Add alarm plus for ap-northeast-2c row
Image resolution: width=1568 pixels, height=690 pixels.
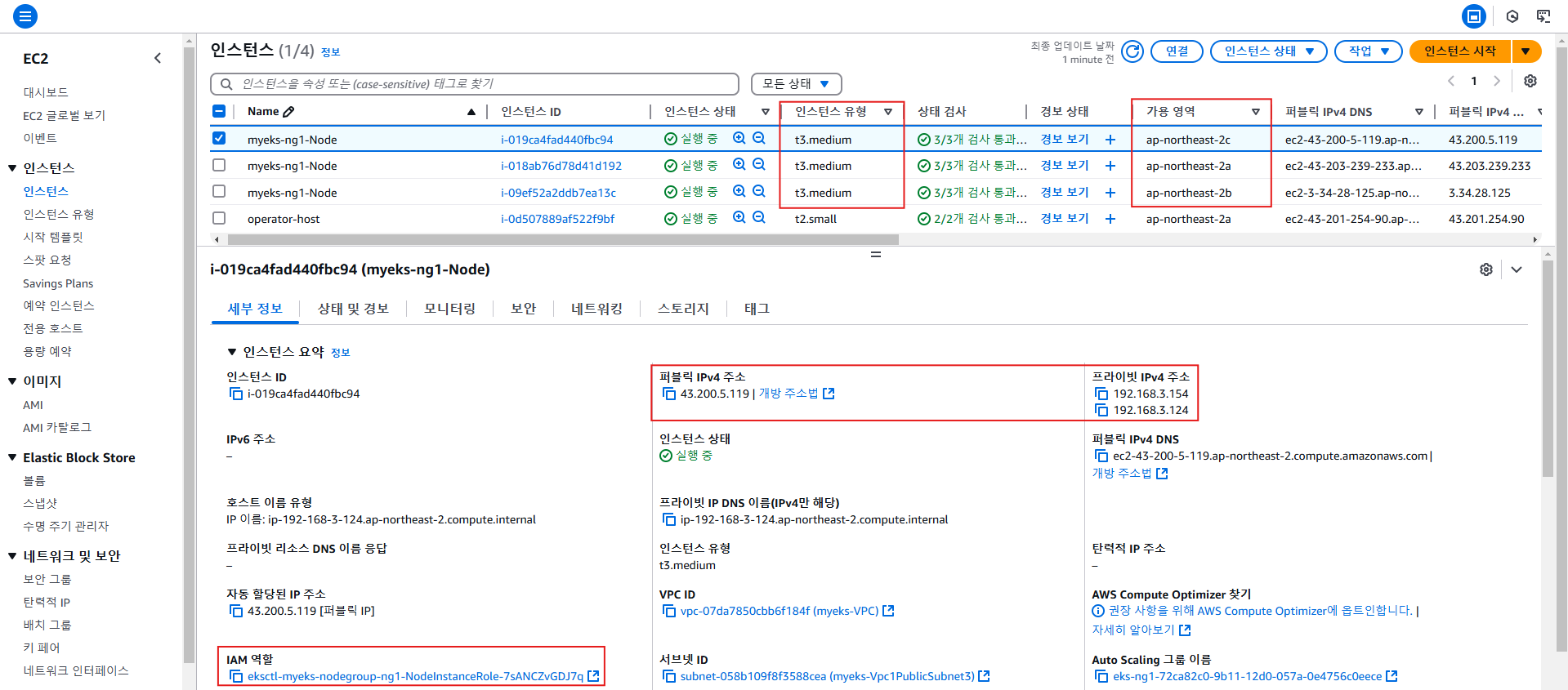coord(1110,140)
